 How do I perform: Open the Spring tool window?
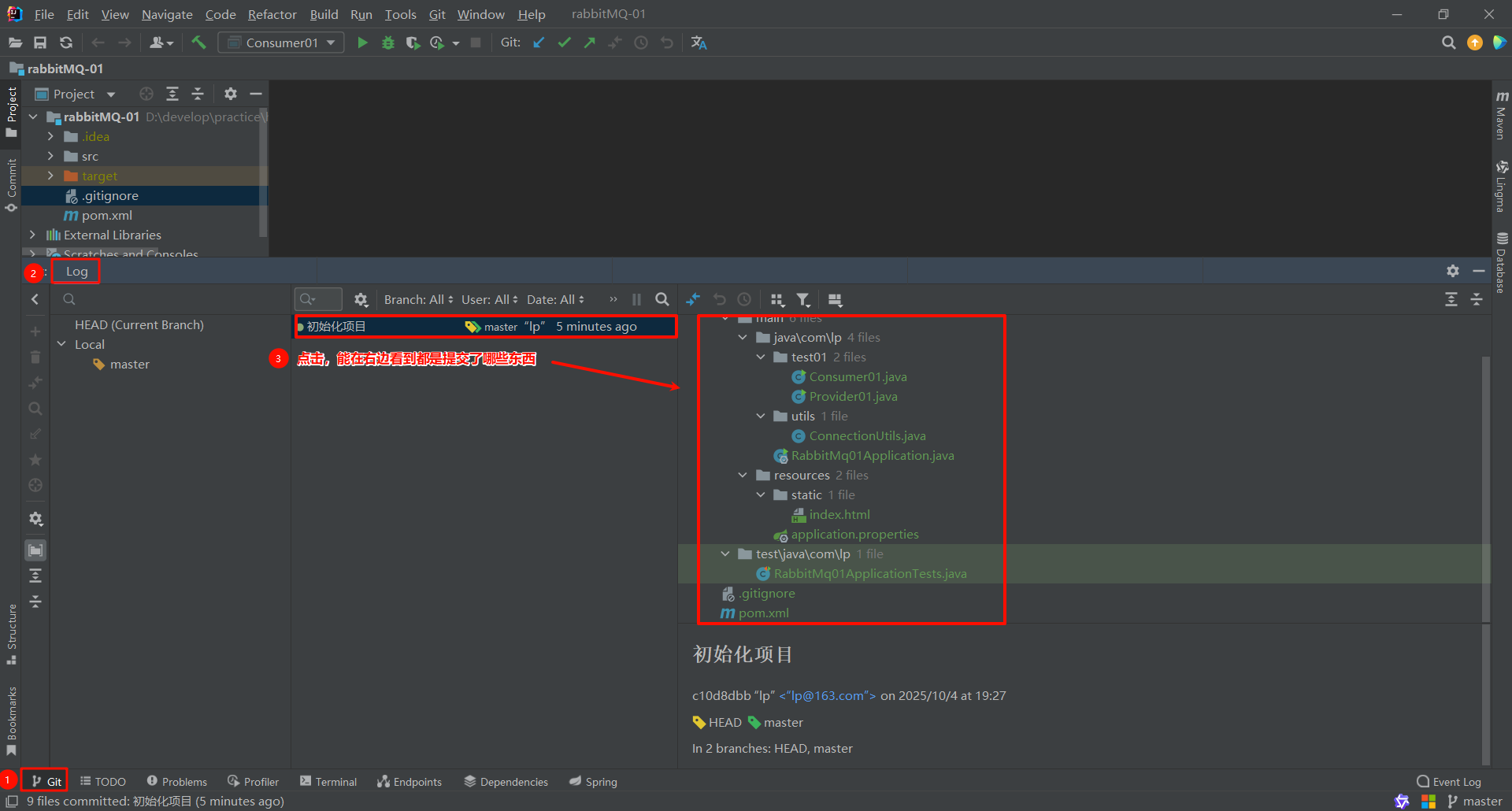[x=593, y=781]
